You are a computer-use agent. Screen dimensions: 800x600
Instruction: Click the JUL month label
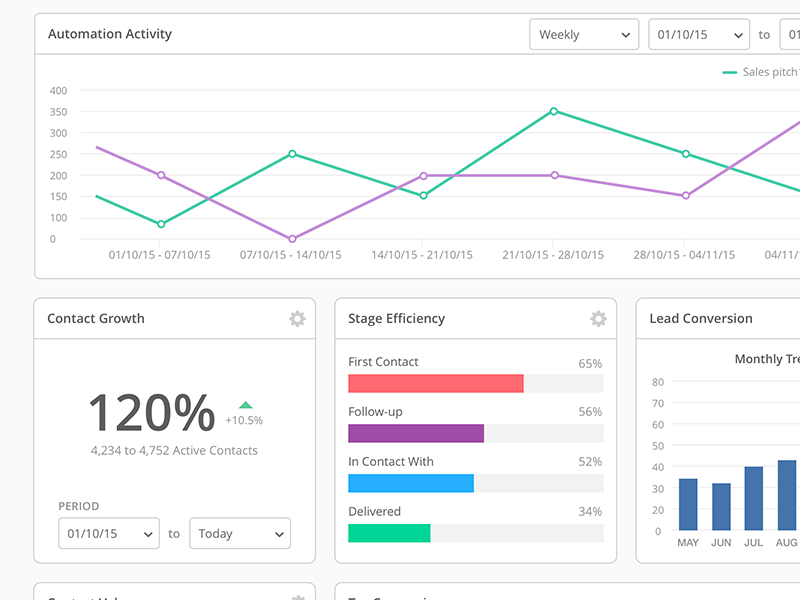754,543
